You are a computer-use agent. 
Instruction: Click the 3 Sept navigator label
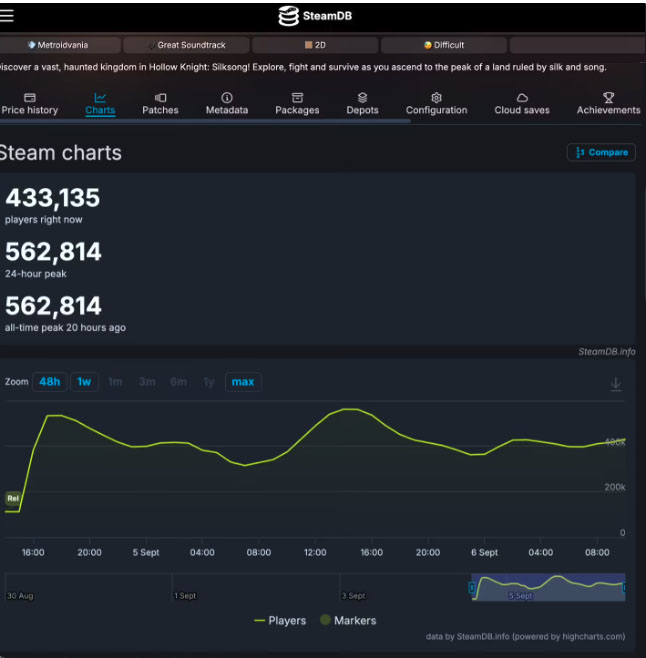coord(353,596)
